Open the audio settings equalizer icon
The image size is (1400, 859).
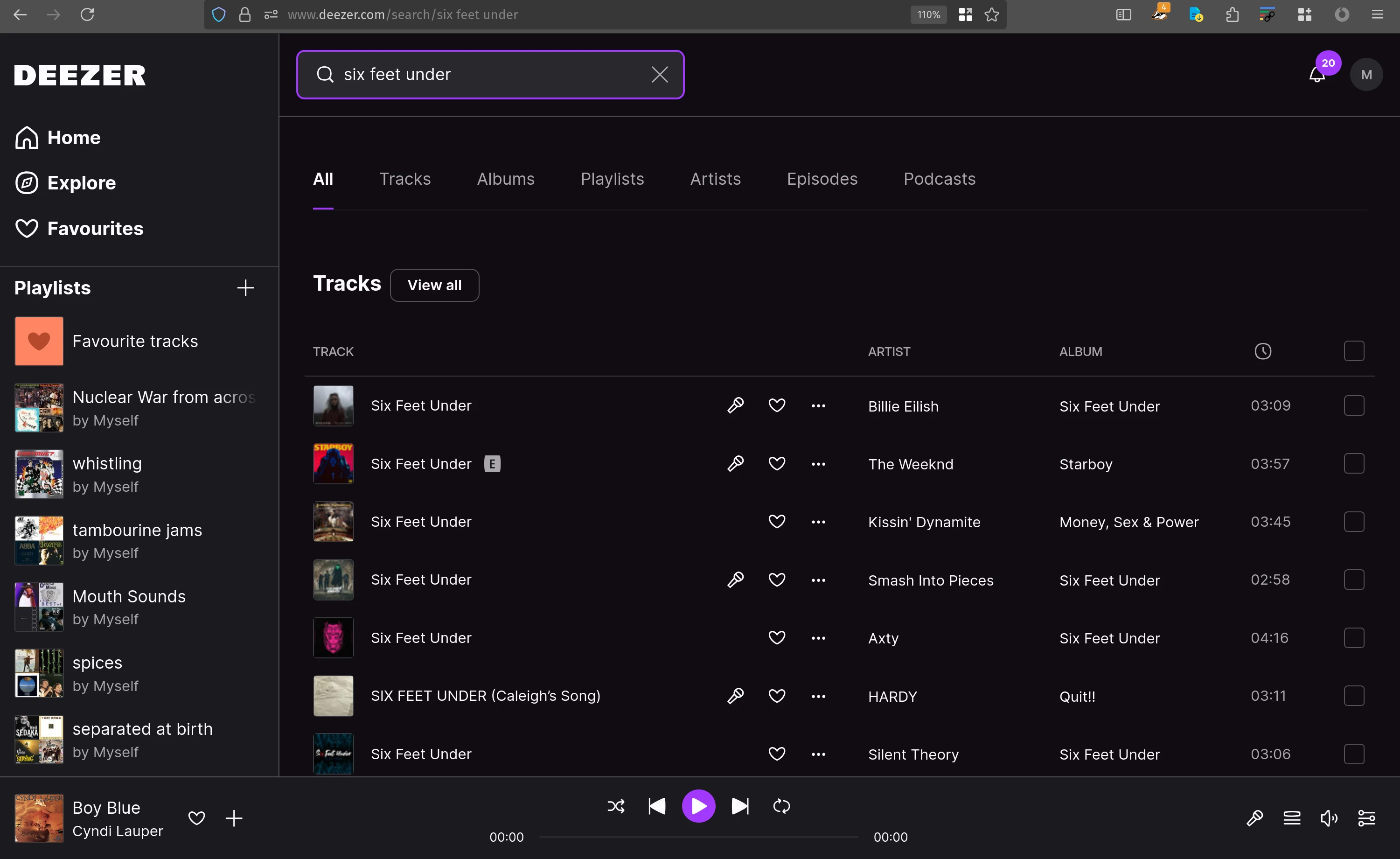click(x=1366, y=818)
